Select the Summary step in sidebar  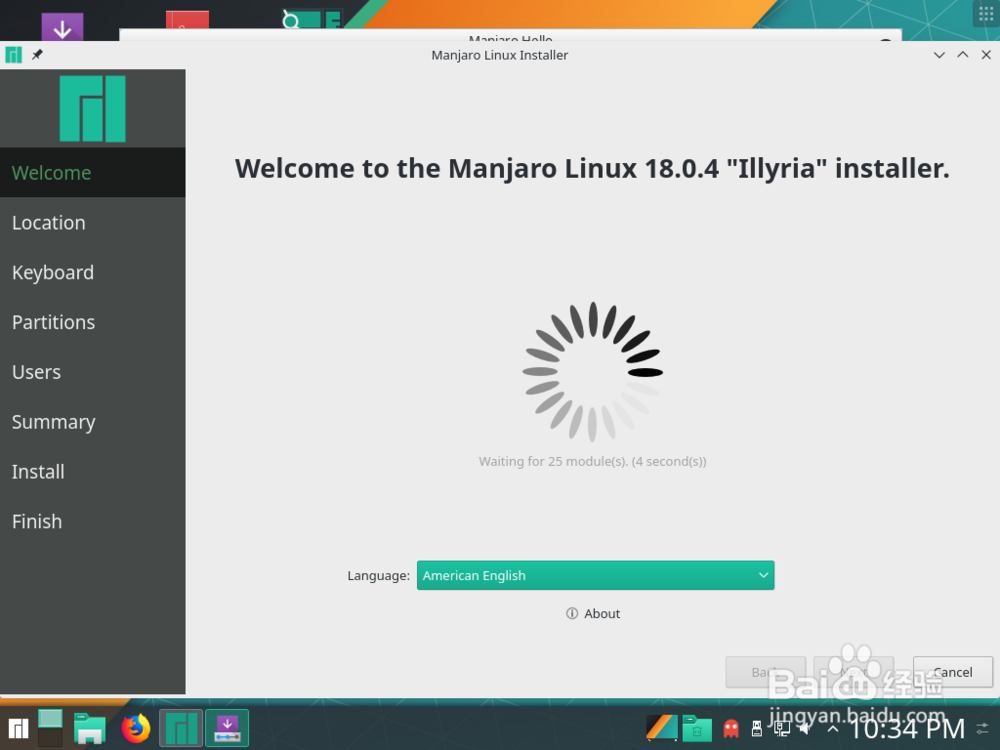[x=92, y=422]
